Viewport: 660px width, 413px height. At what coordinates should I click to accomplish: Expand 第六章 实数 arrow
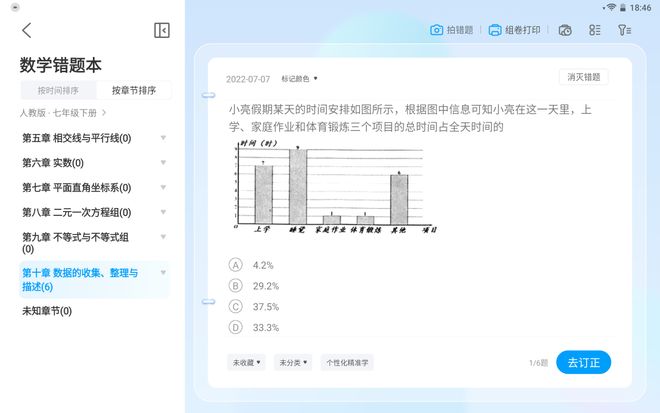pos(163,163)
